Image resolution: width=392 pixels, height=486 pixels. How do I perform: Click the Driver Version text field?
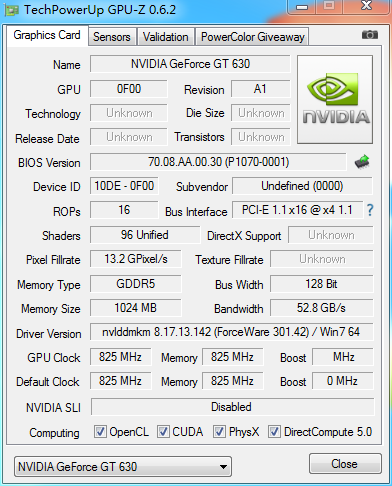click(231, 332)
